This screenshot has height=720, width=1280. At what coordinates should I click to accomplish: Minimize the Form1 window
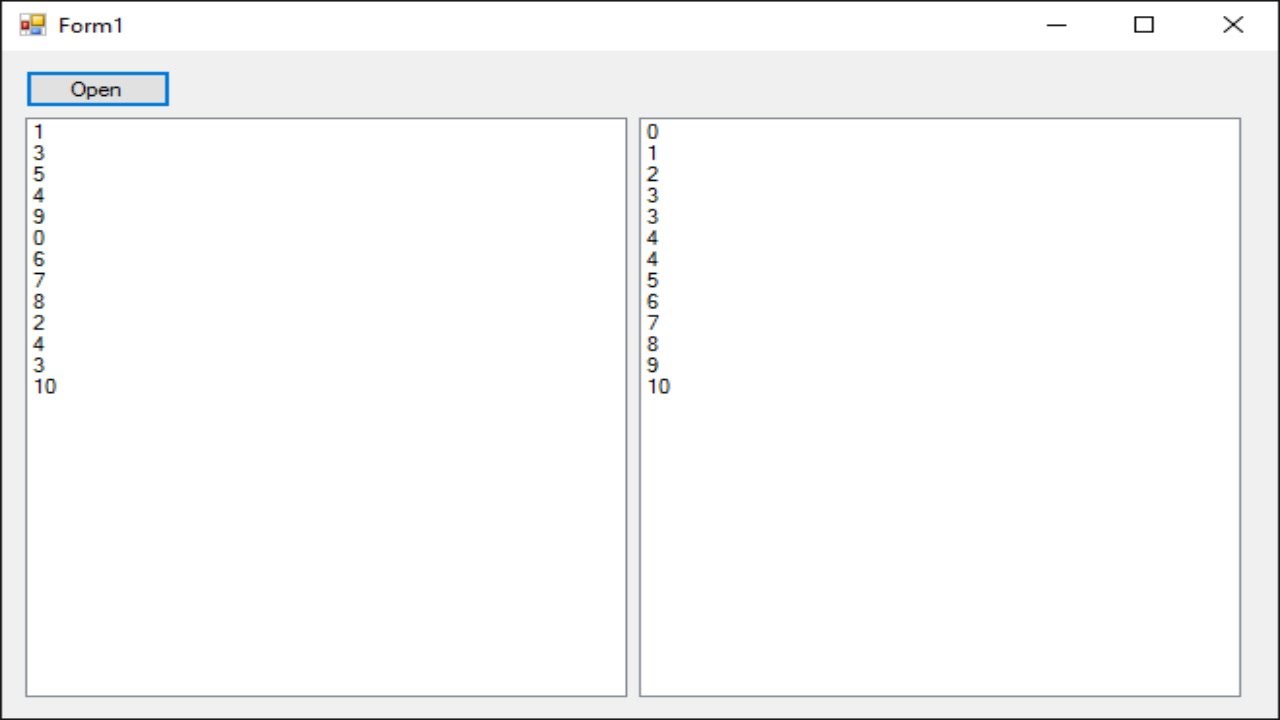click(1056, 25)
